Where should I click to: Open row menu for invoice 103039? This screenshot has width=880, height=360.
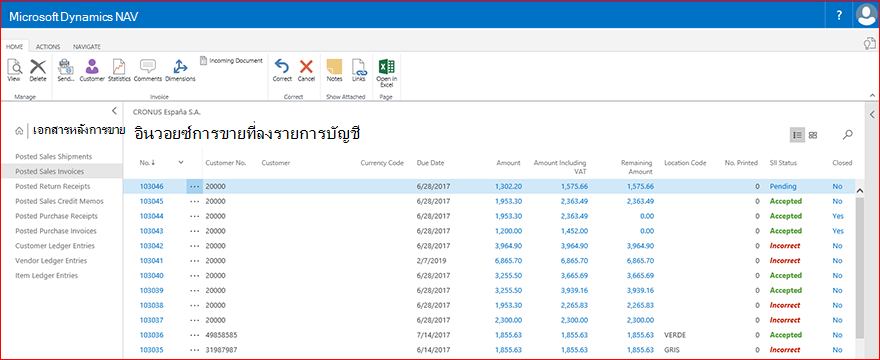pyautogui.click(x=195, y=290)
